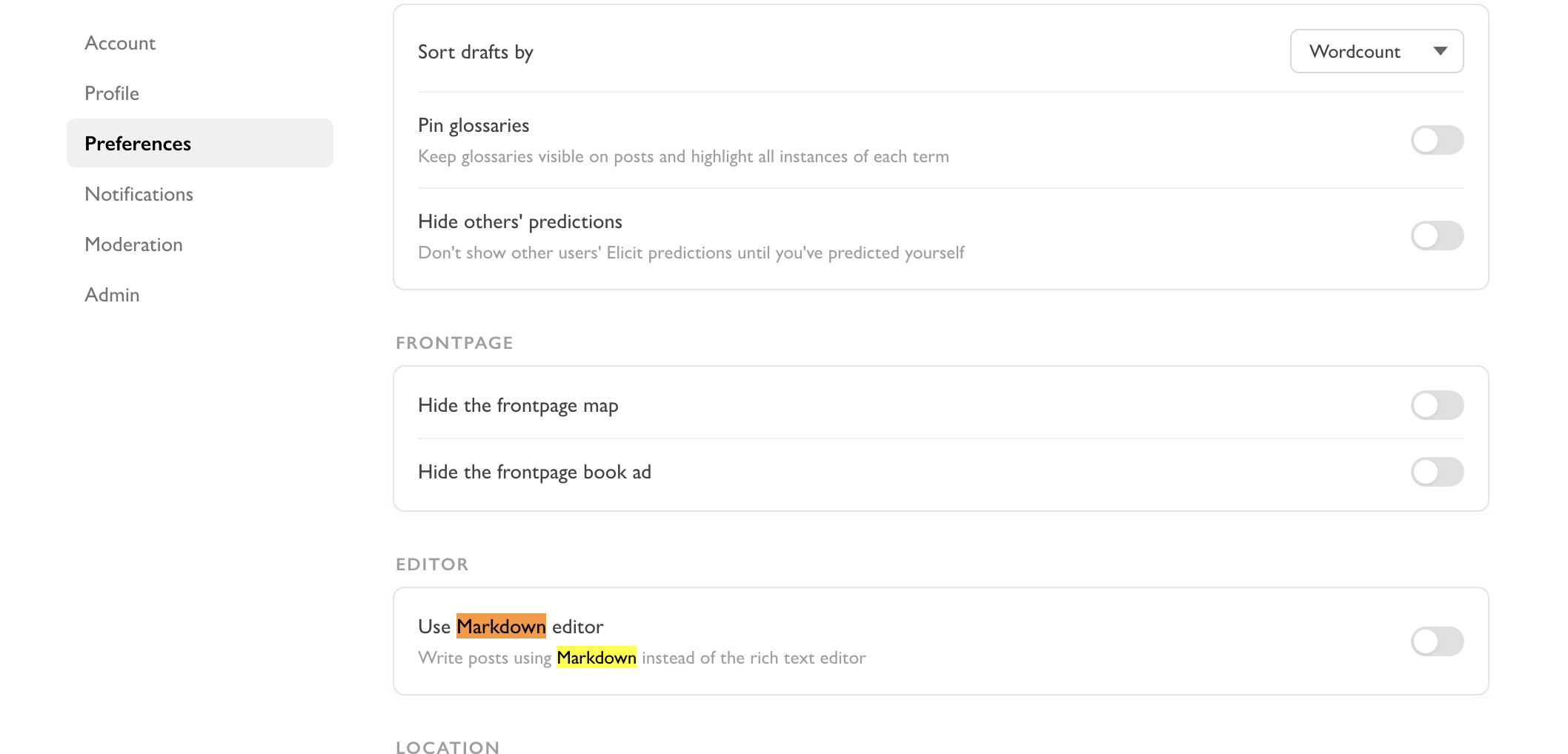Click the Hide the frontpage book ad label
The width and height of the screenshot is (1568, 754).
pos(534,472)
